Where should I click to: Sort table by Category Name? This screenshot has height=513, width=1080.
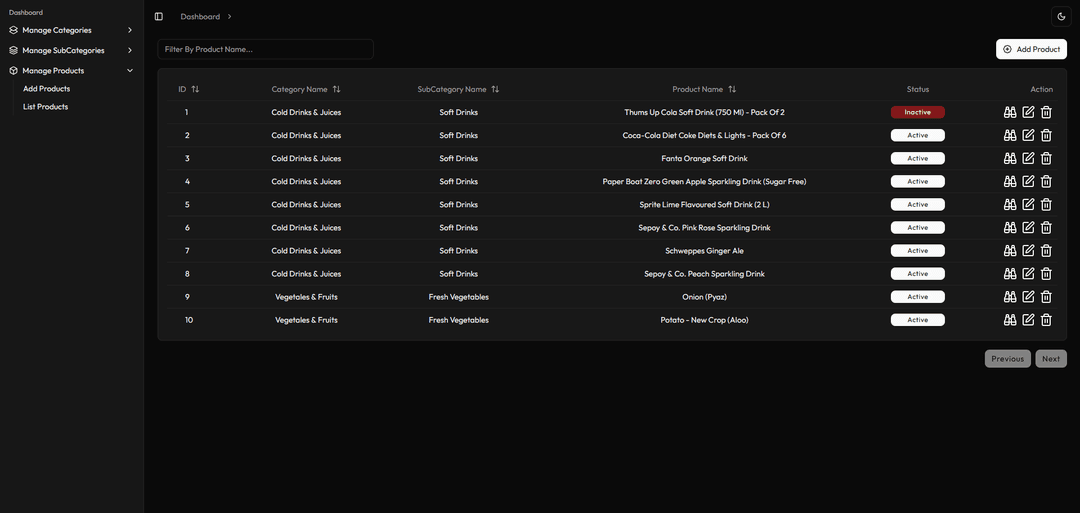pos(306,90)
